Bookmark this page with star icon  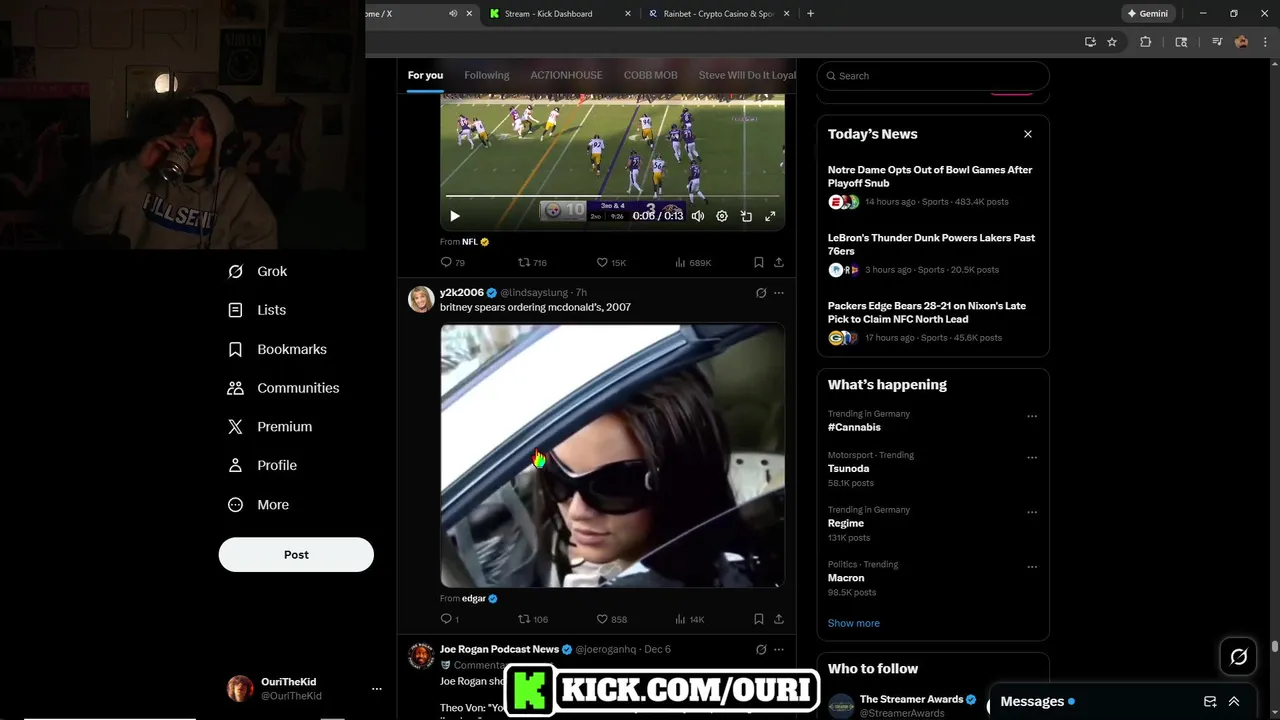pos(1112,42)
